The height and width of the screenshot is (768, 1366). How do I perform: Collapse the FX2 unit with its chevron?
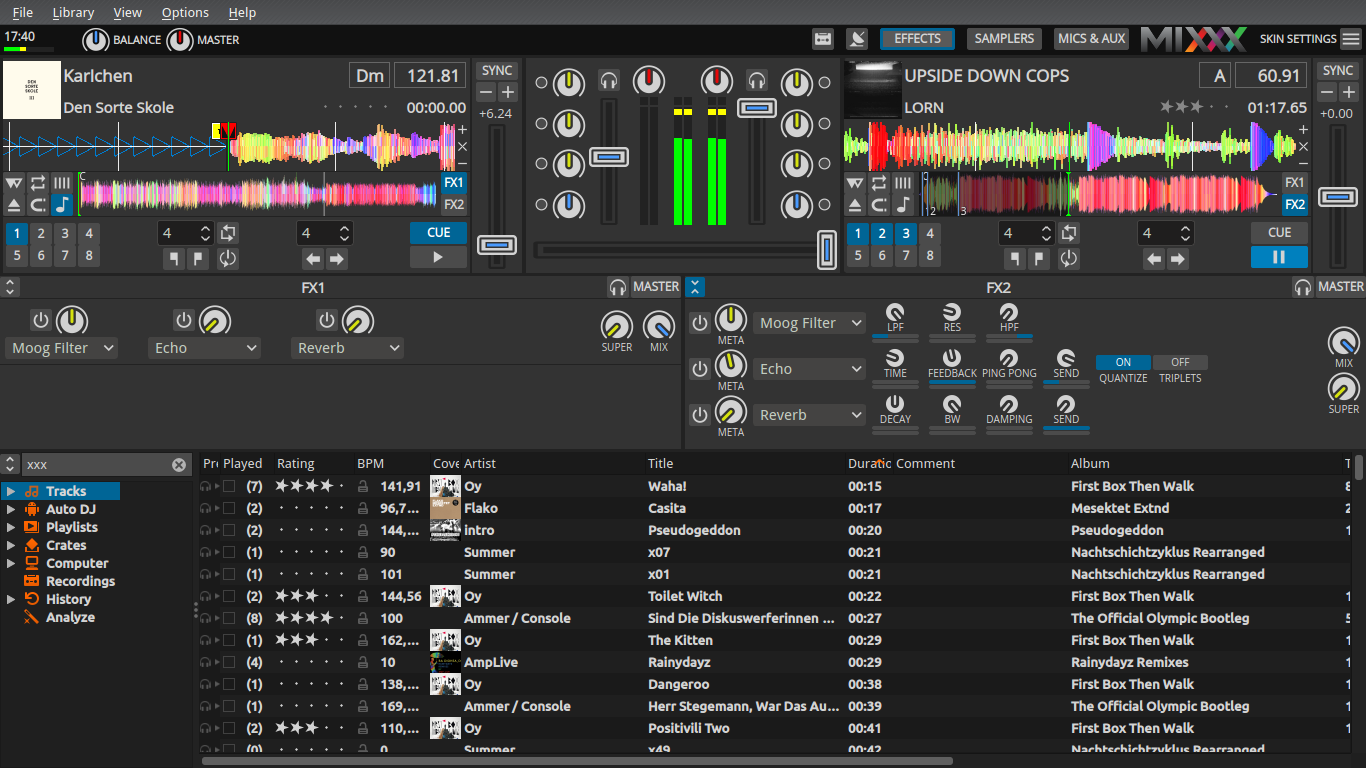tap(695, 287)
